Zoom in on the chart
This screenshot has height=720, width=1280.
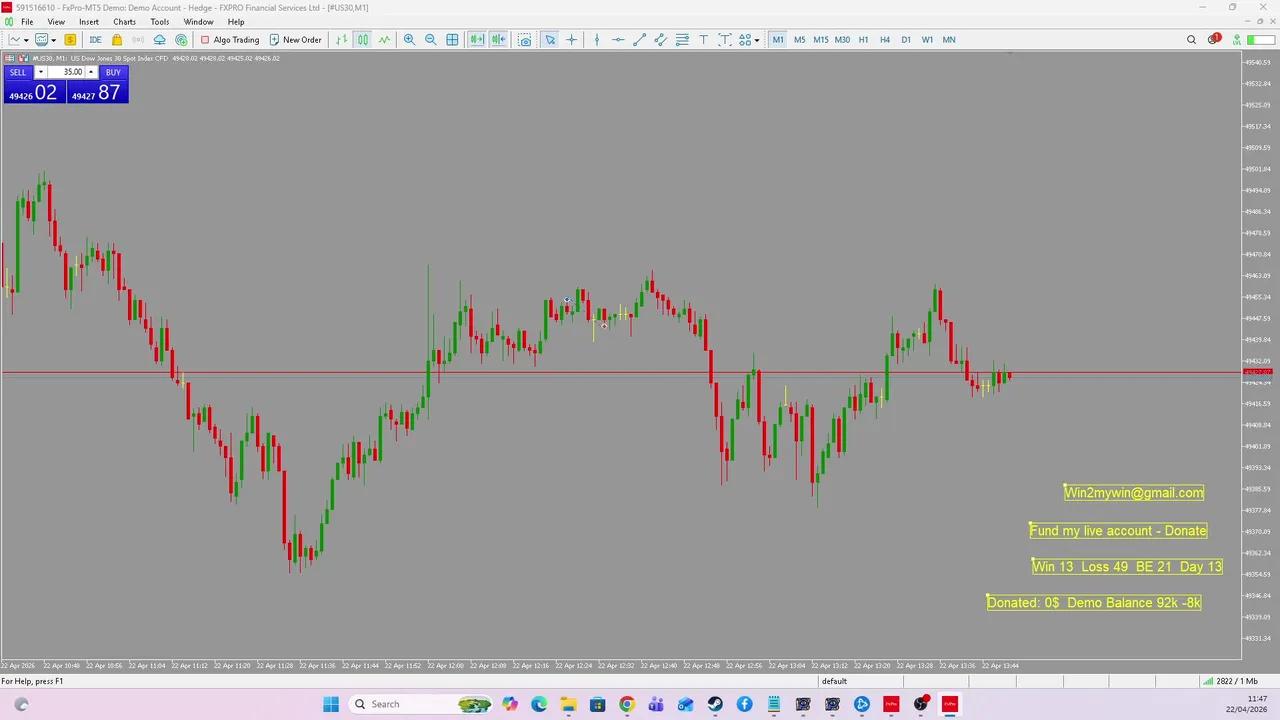(x=409, y=40)
